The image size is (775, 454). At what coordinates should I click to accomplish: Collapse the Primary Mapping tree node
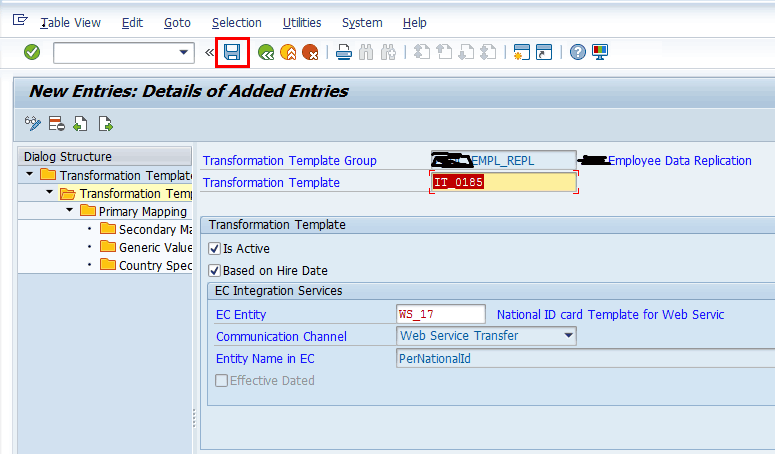tap(70, 211)
